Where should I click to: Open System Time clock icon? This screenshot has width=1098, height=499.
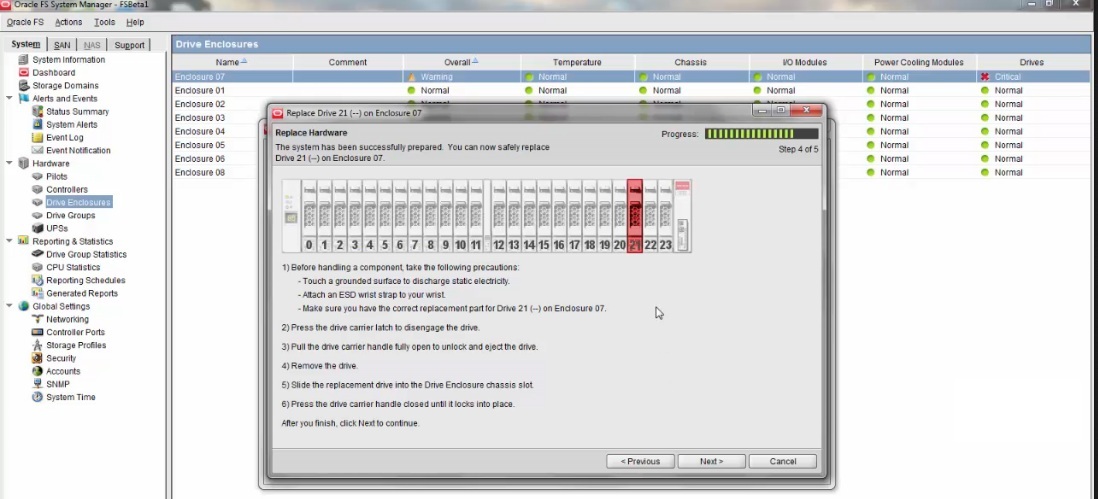[x=38, y=398]
